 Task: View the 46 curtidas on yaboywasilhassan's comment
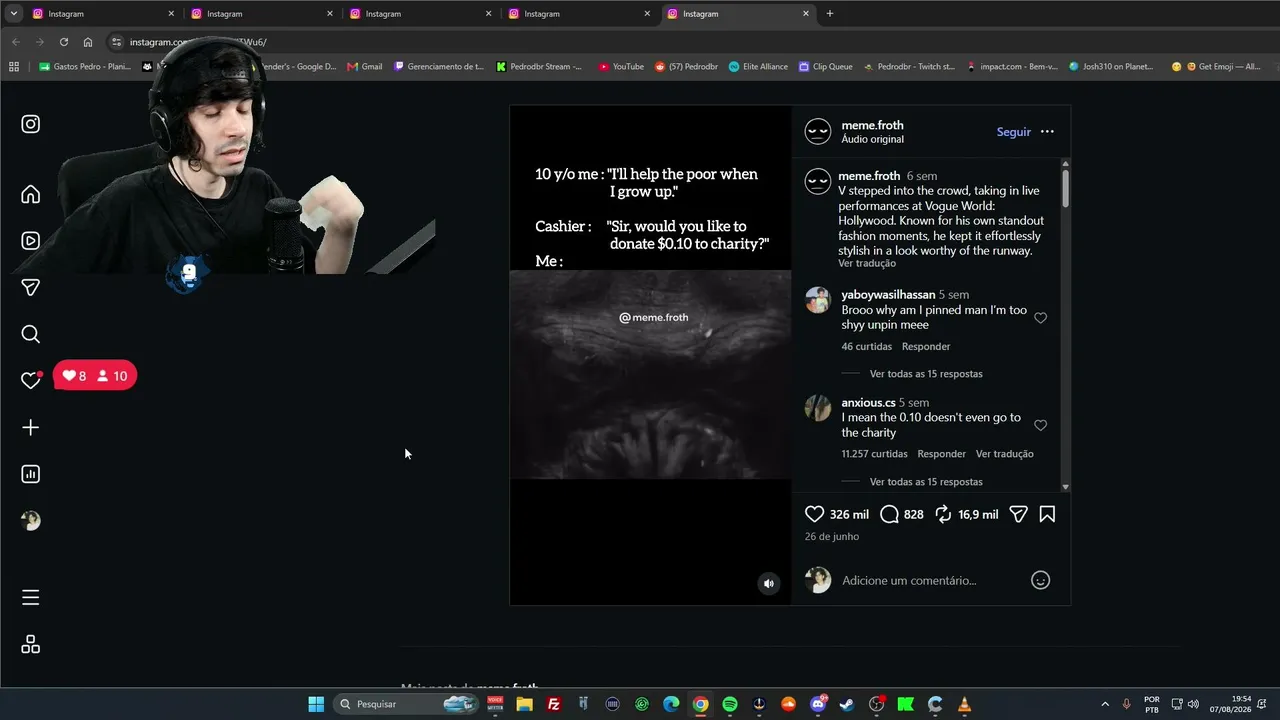[x=867, y=347]
